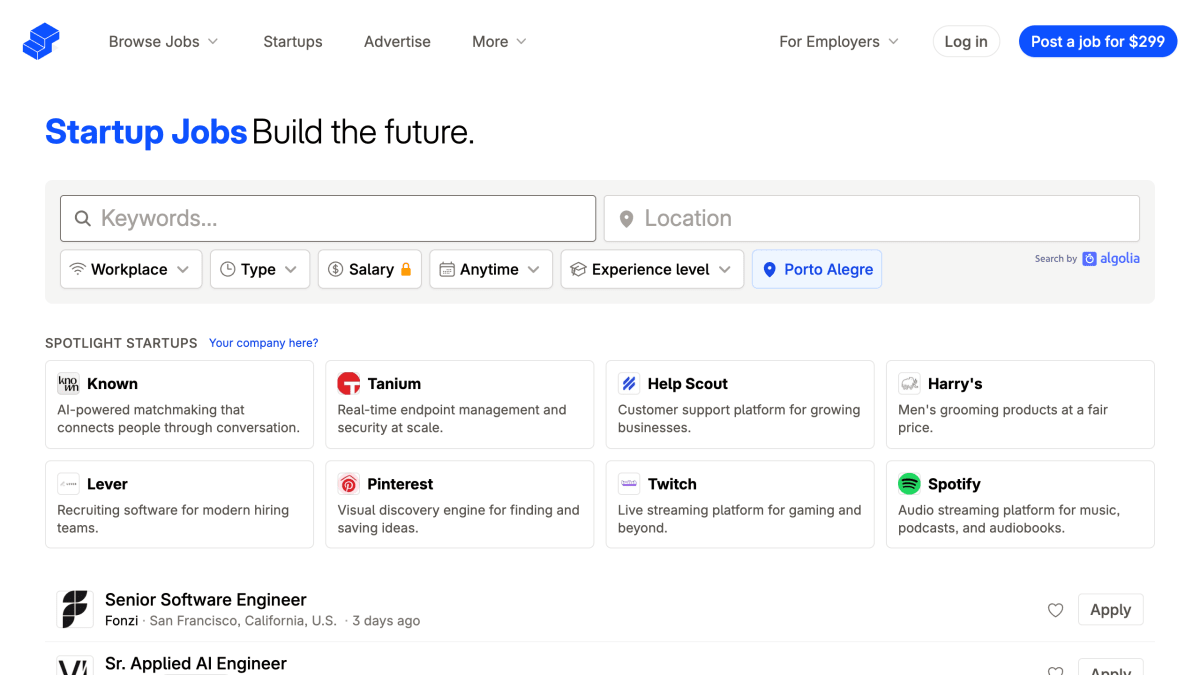Click the Twitch logo icon
The height and width of the screenshot is (675, 1200).
[x=629, y=484]
